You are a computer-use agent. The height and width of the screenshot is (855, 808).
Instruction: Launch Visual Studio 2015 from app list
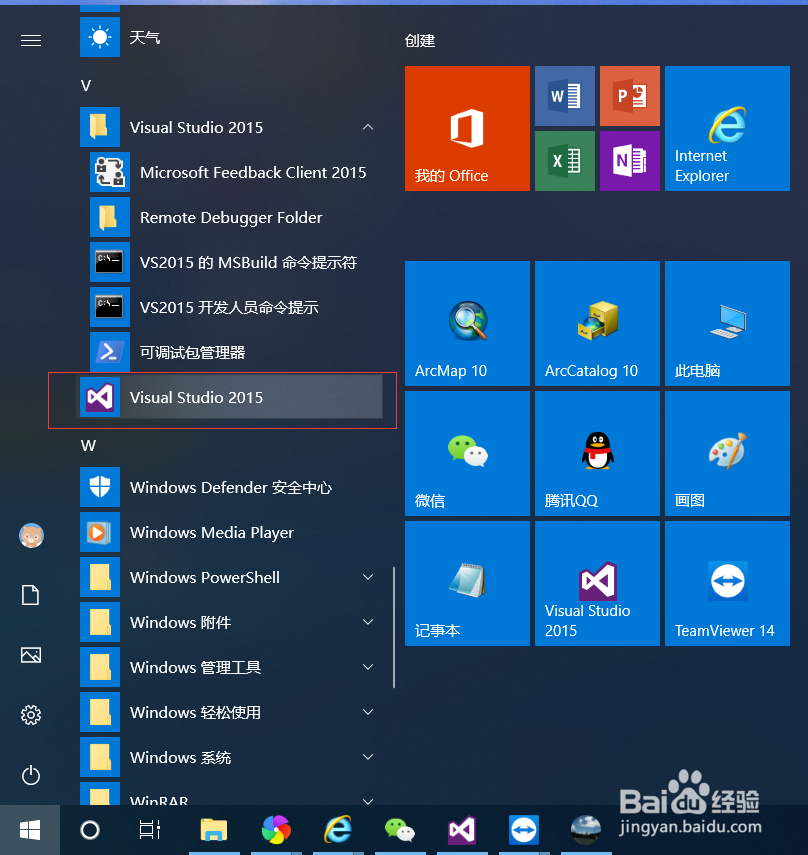tap(231, 397)
